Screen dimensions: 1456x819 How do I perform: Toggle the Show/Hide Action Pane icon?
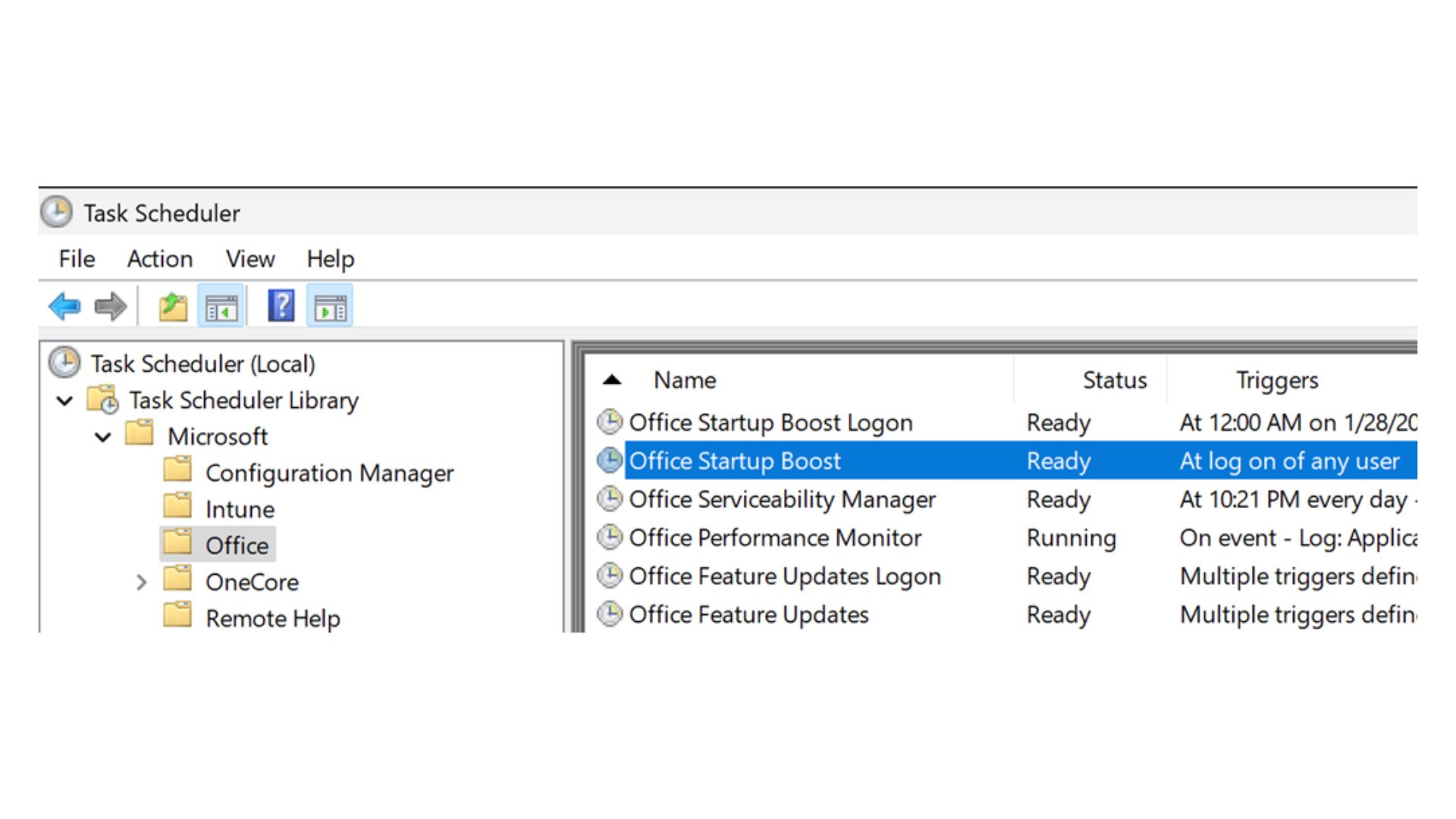point(330,306)
